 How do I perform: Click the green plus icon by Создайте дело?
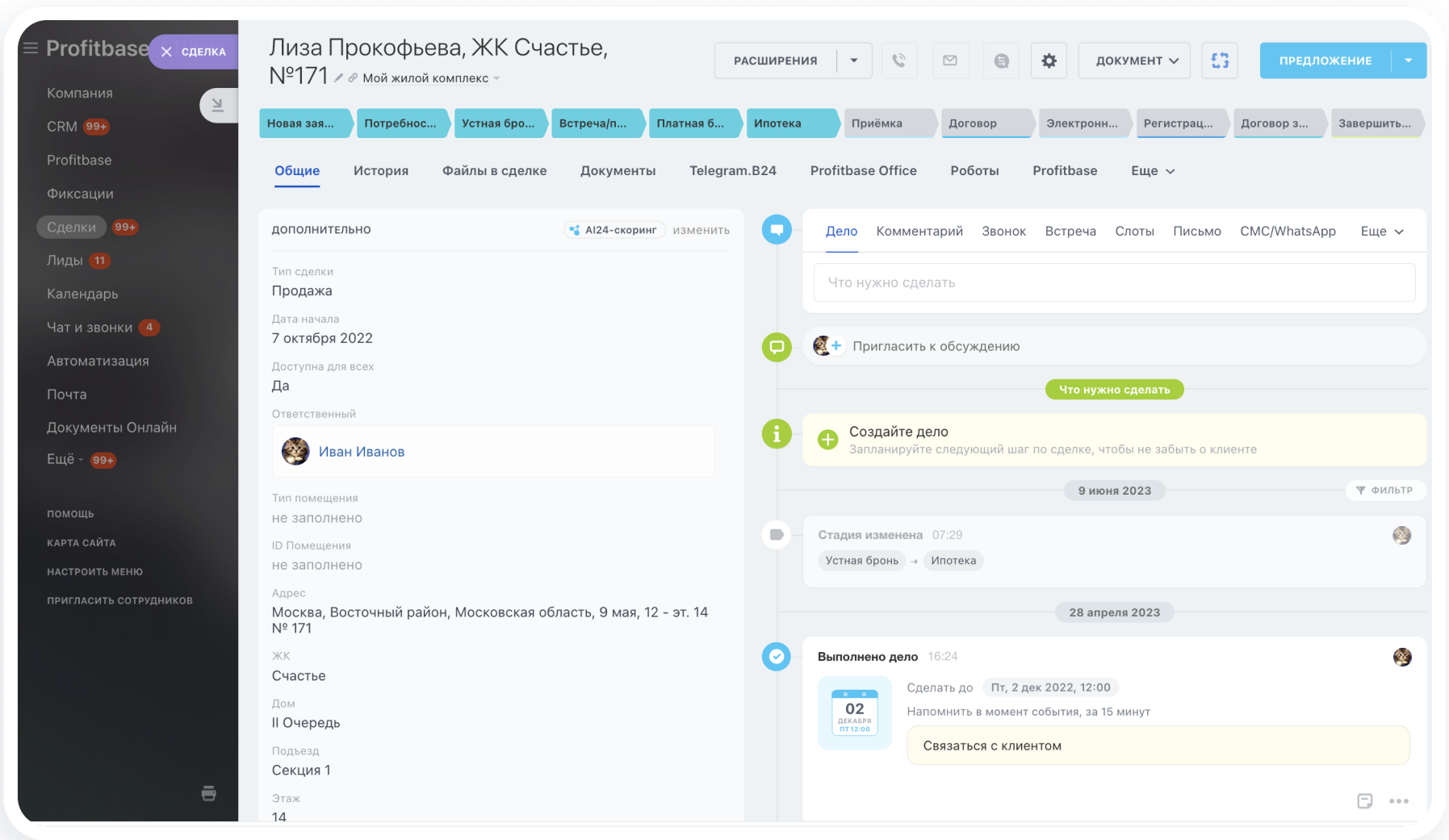[x=827, y=440]
